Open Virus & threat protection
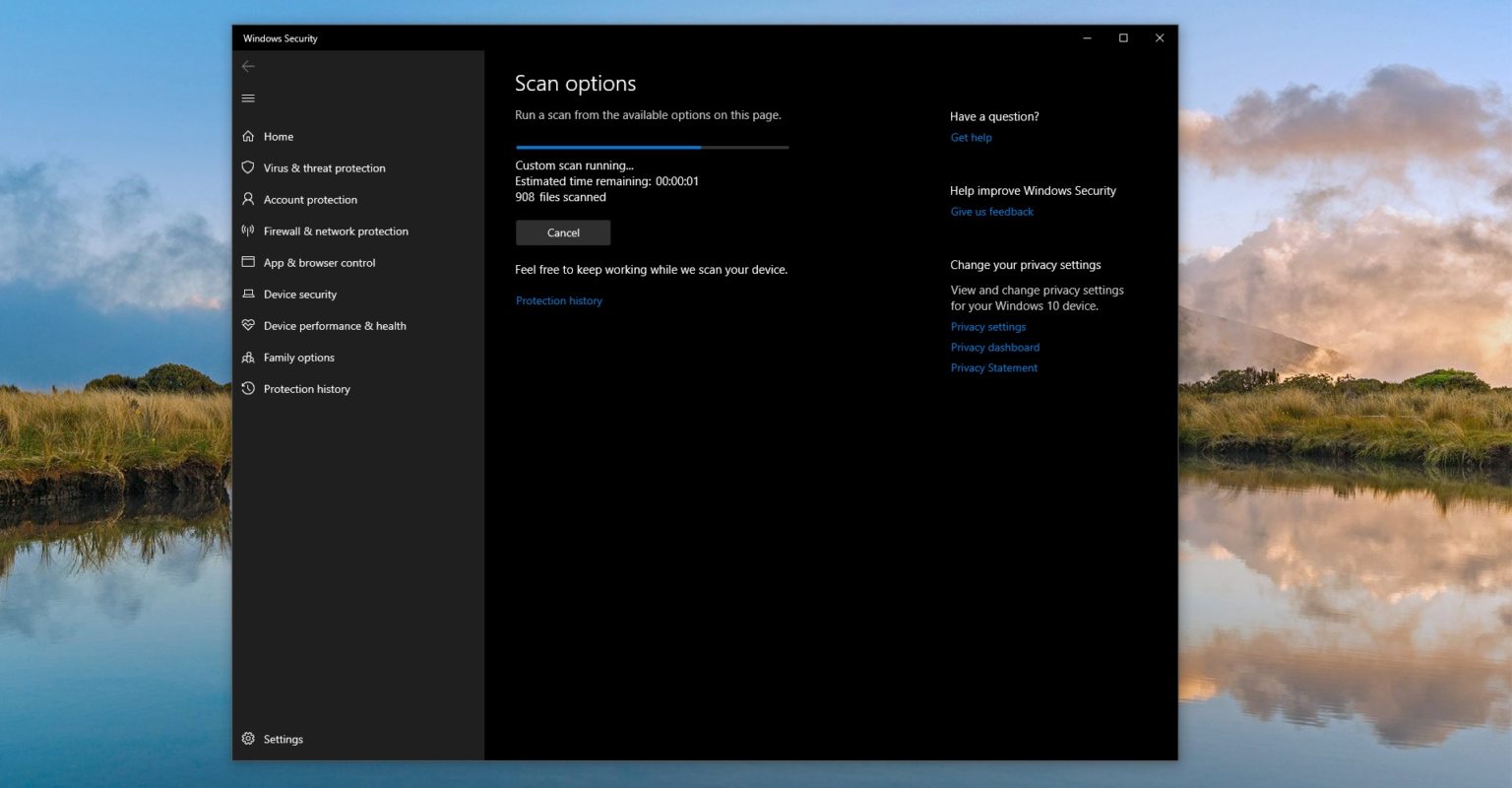 coord(324,167)
